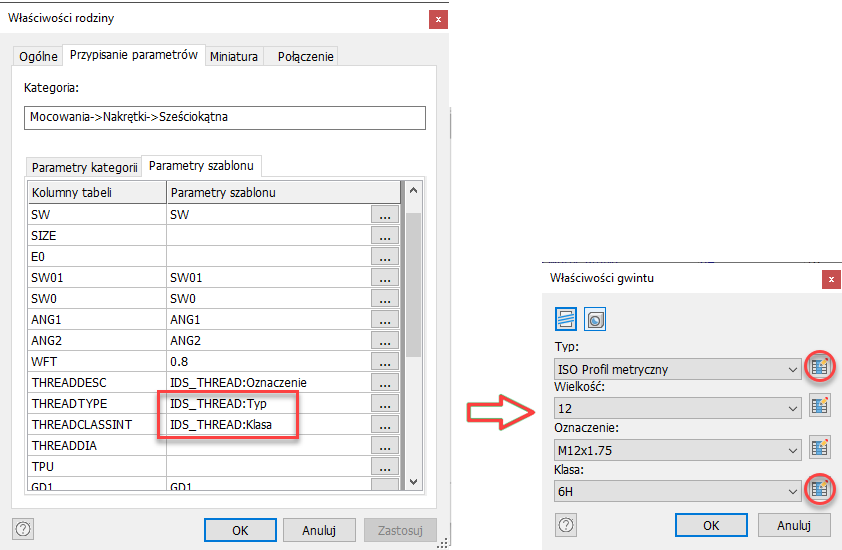The image size is (842, 550).
Task: Click the browse button for SW0 row
Action: click(x=385, y=298)
